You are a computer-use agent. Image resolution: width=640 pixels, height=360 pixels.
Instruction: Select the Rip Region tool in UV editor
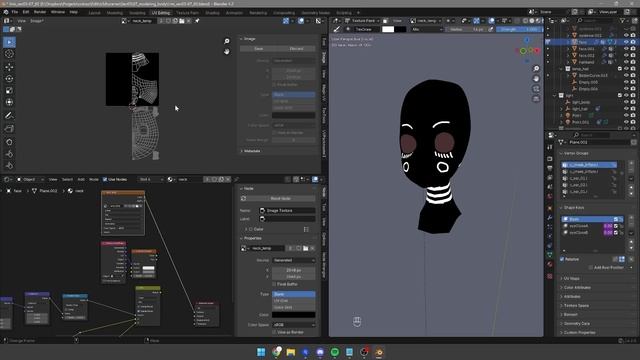9,129
